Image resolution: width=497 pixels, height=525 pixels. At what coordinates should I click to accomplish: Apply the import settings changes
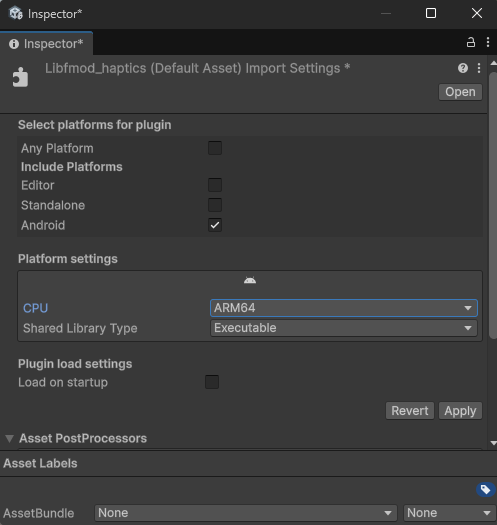coord(460,411)
